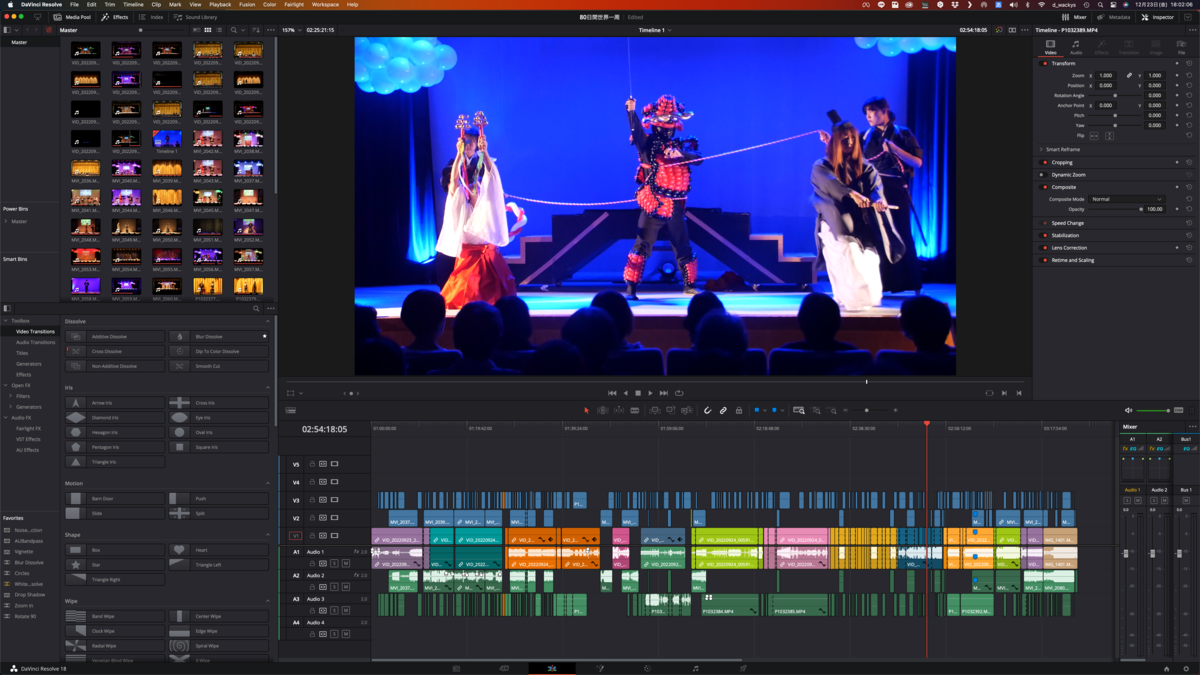Screen dimensions: 1200x675
Task: Open the Workspace menu
Action: 325,4
